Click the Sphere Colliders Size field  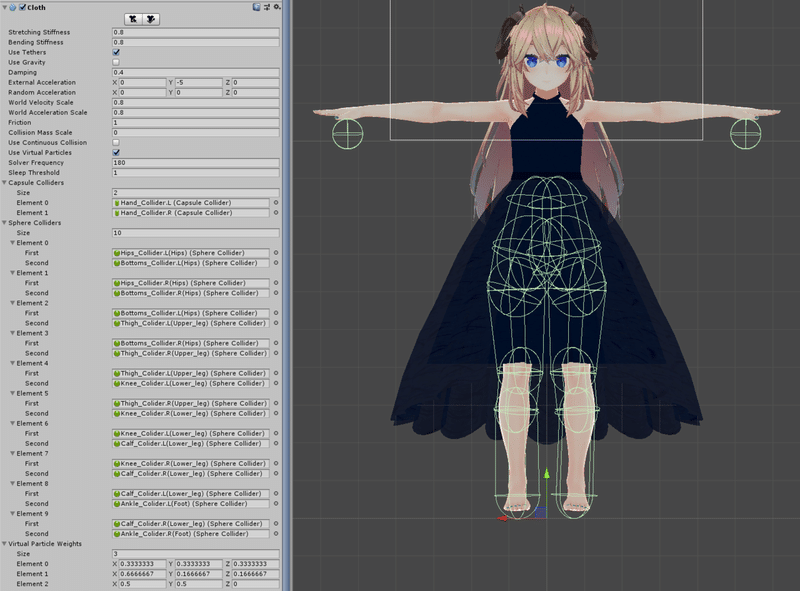pyautogui.click(x=195, y=233)
